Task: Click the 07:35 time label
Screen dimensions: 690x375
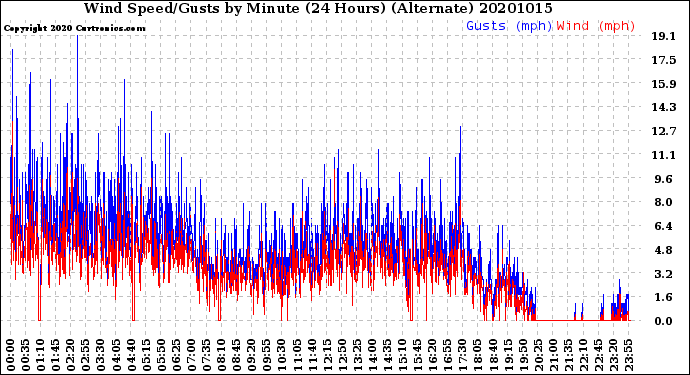Action: [206, 355]
